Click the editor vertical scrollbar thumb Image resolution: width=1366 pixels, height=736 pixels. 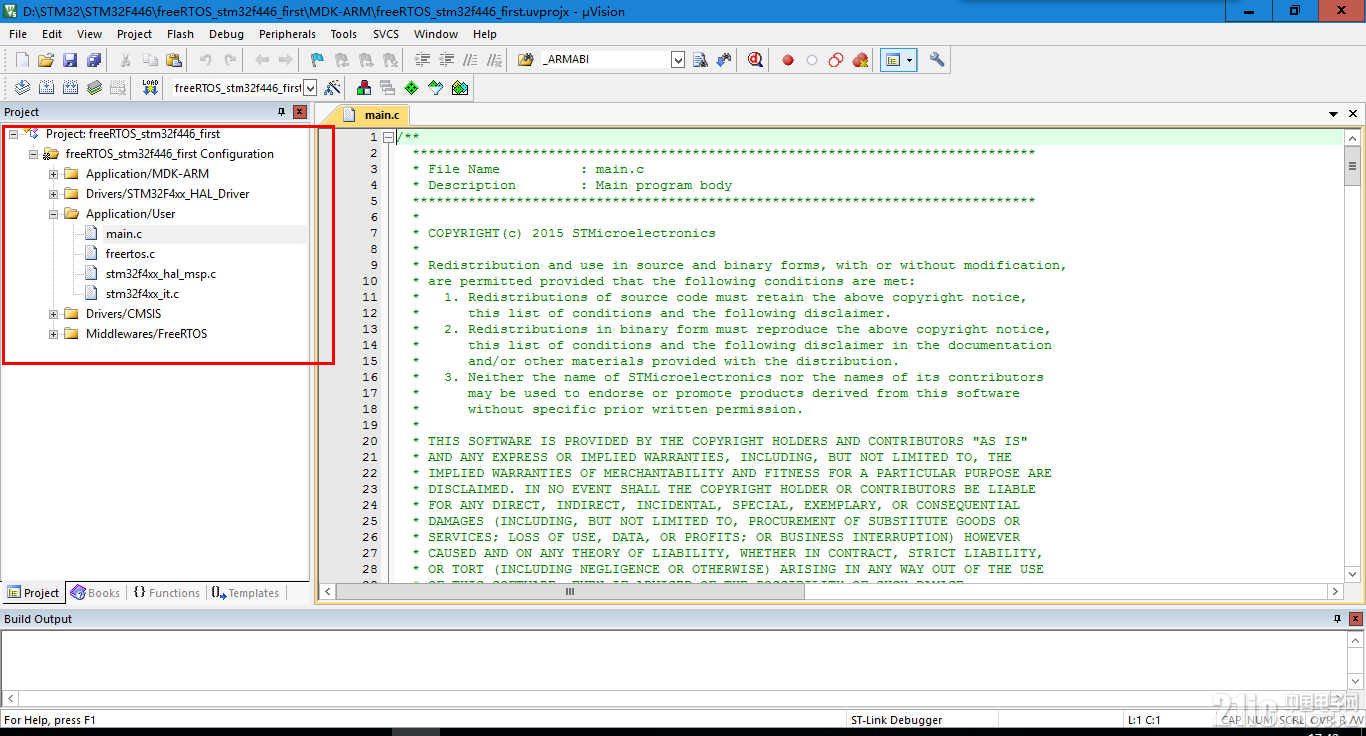point(1352,166)
